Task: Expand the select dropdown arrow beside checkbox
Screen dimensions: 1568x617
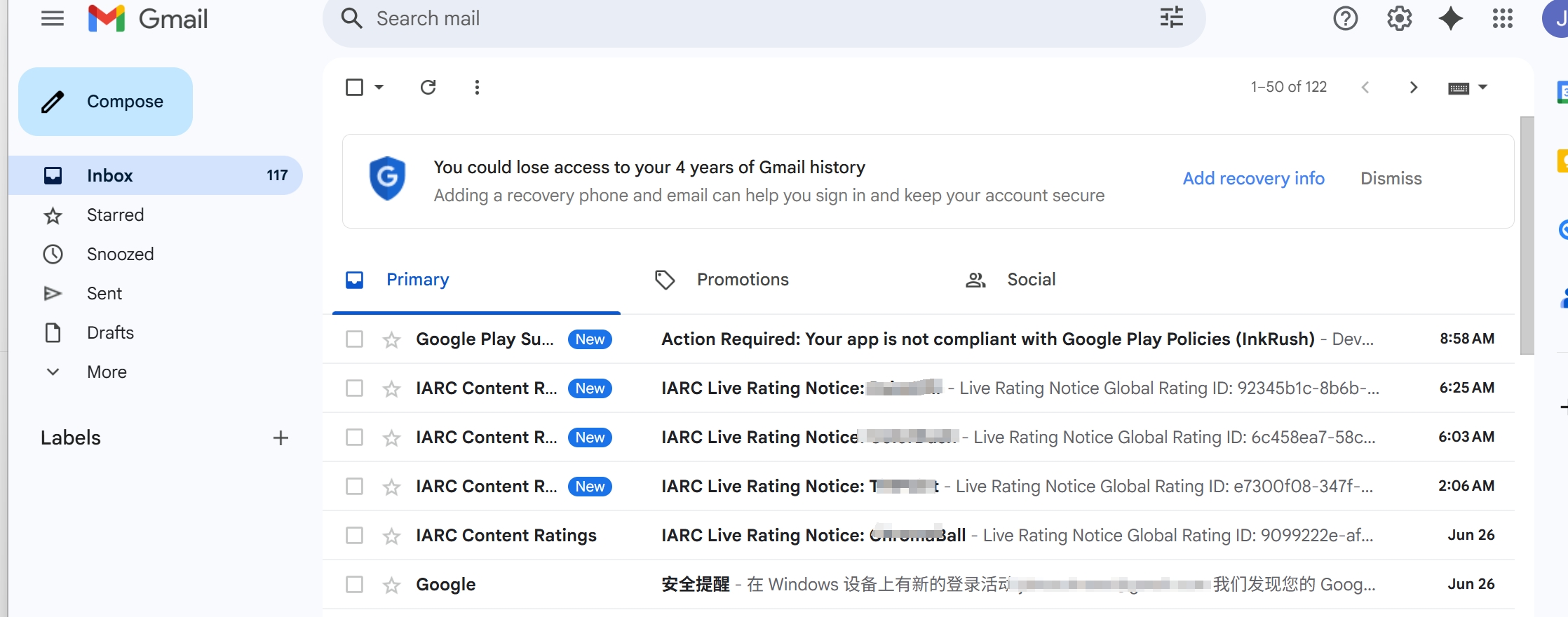Action: click(x=379, y=87)
